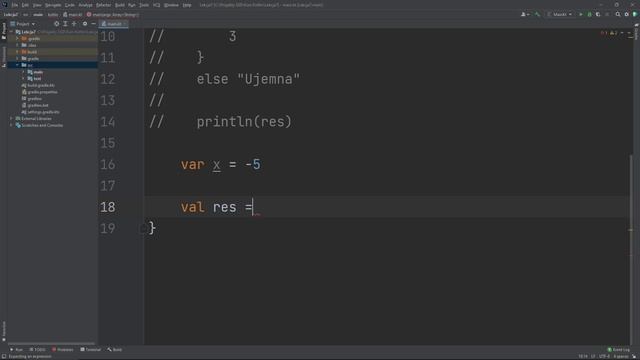640x360 pixels.
Task: Click the UTF-8 encoding in status bar
Action: [x=604, y=357]
